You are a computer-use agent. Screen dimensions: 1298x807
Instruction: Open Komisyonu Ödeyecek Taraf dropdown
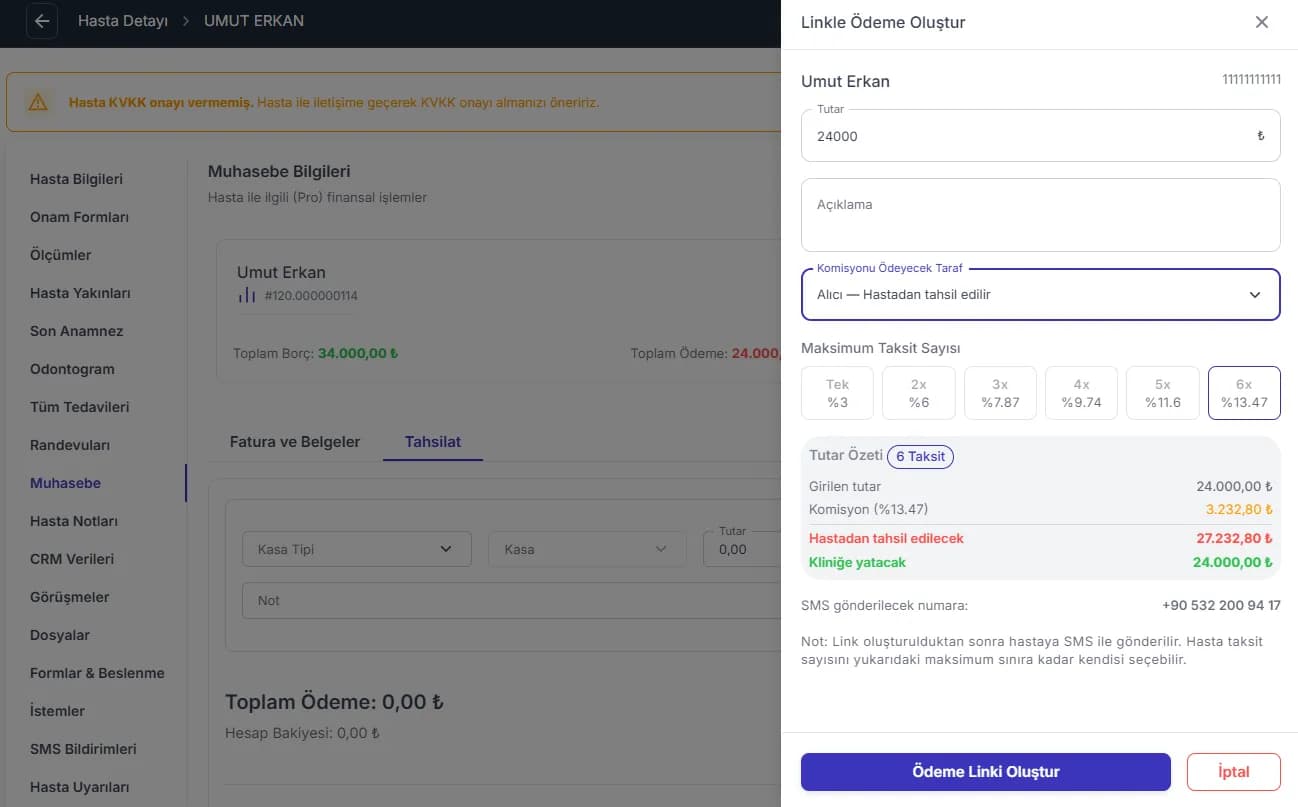click(1040, 295)
